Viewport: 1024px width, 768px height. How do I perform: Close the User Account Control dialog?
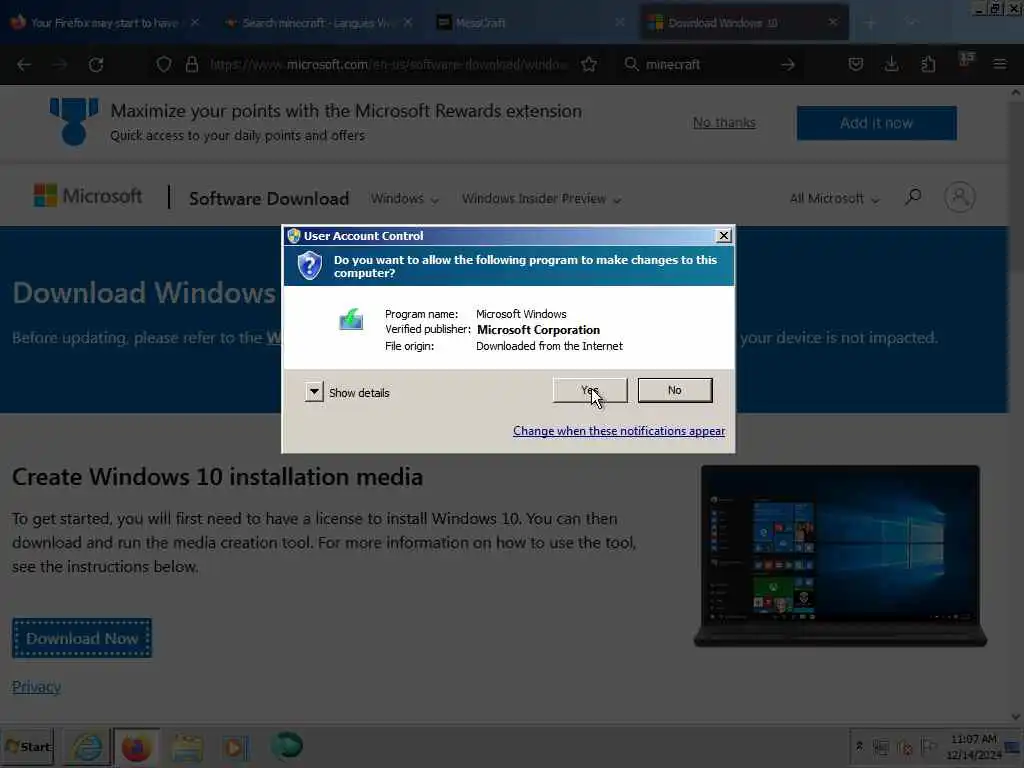click(723, 236)
